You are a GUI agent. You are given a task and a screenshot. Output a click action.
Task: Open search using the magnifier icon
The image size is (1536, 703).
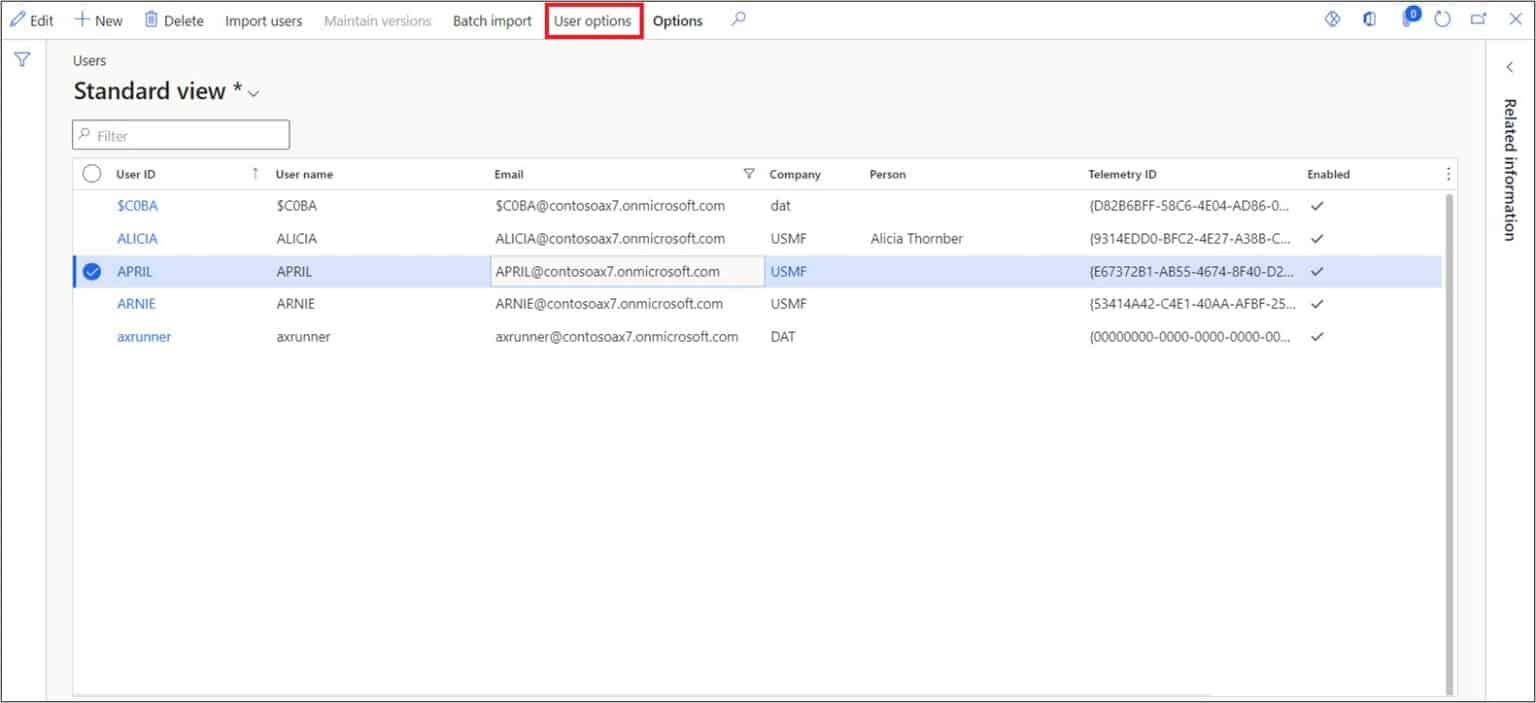[x=737, y=20]
